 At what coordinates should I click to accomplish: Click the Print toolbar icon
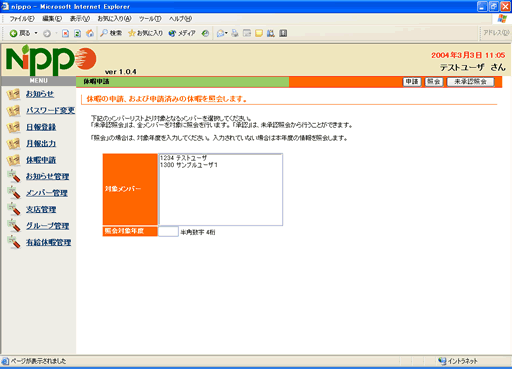pos(235,33)
